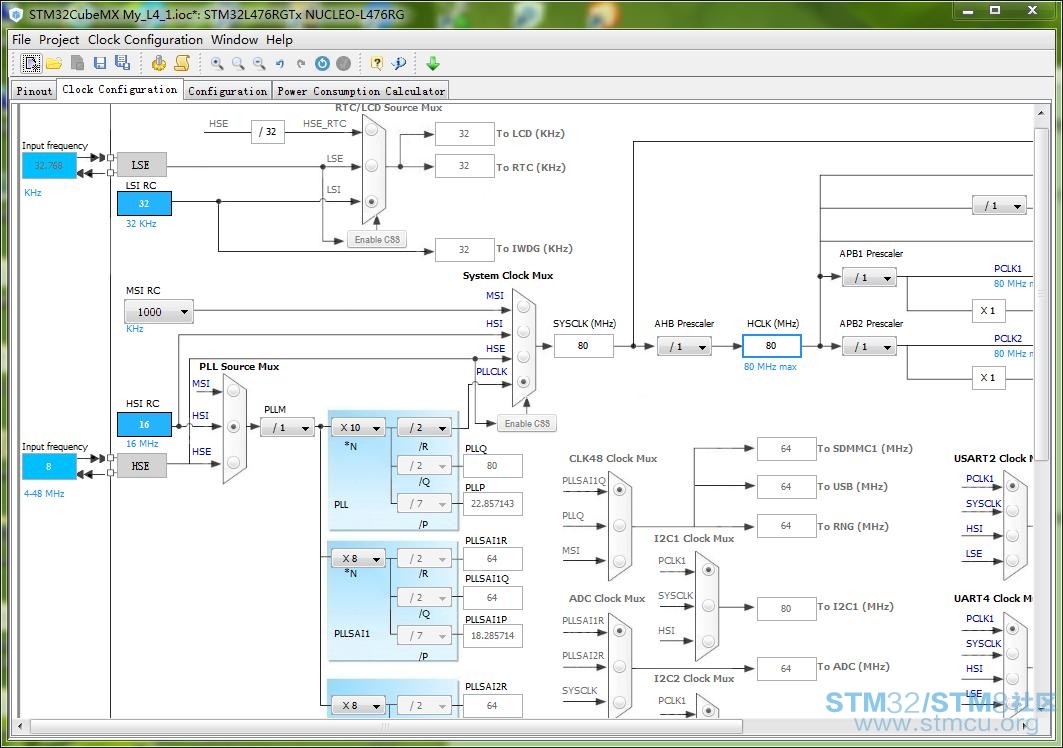
Task: Select HSI in System Clock Mux
Action: coord(523,331)
